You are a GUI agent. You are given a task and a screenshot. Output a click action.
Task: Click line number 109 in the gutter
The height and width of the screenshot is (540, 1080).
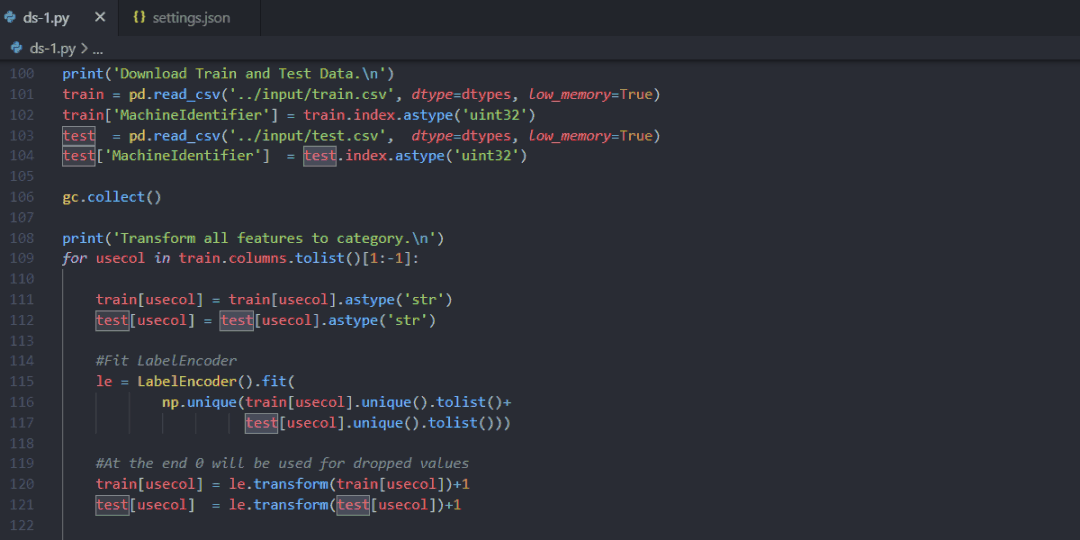[x=22, y=259]
